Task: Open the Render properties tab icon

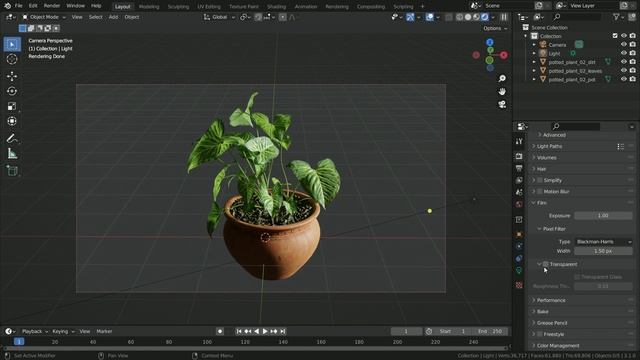Action: [x=519, y=156]
